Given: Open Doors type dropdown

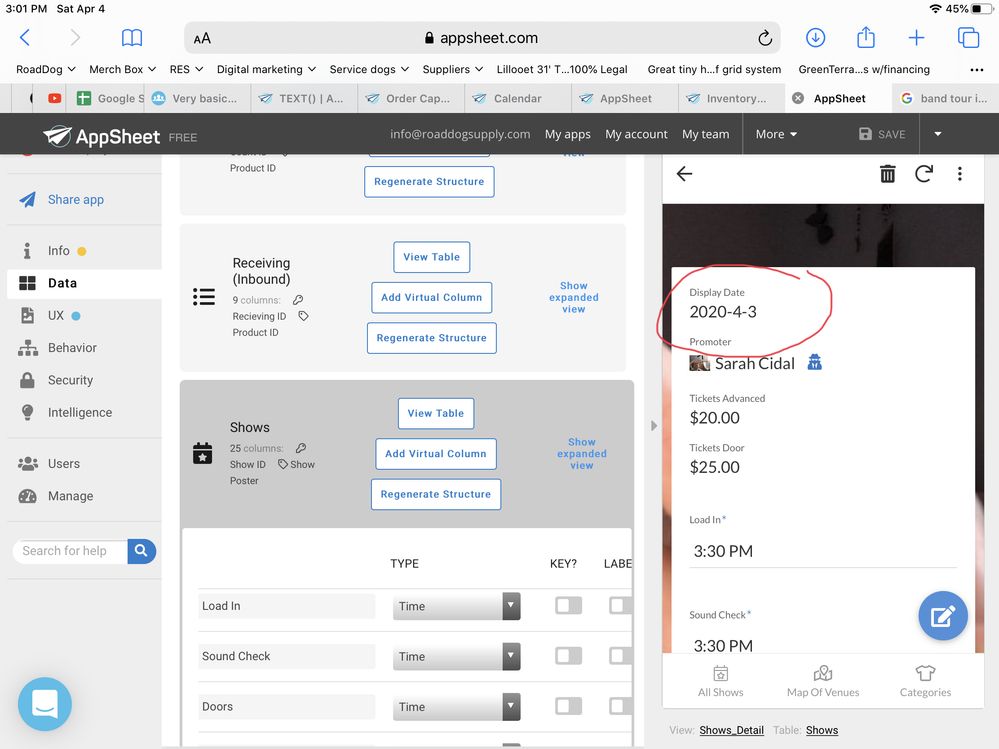Looking at the screenshot, I should pos(456,706).
